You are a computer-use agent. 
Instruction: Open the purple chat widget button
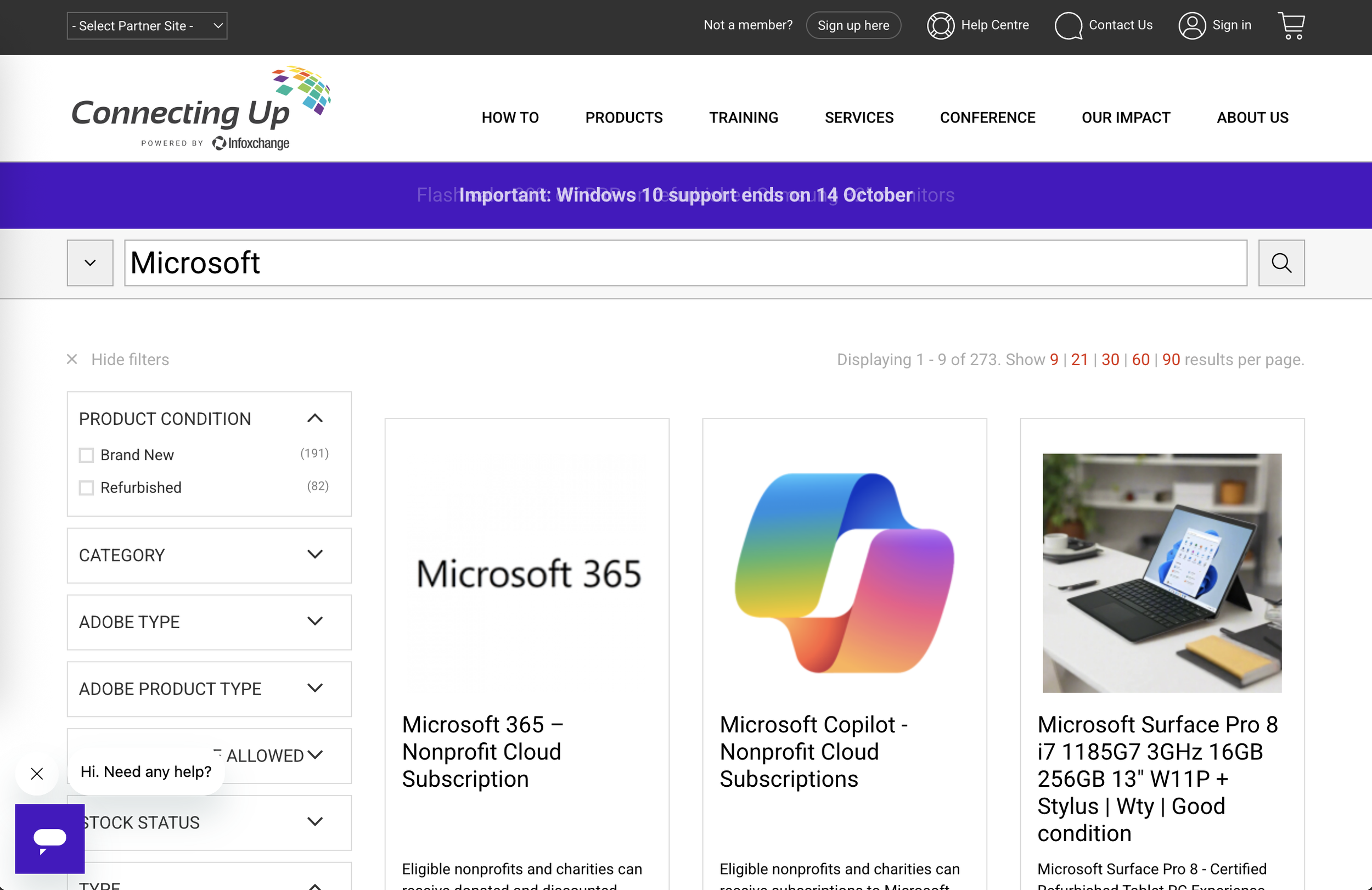[49, 839]
